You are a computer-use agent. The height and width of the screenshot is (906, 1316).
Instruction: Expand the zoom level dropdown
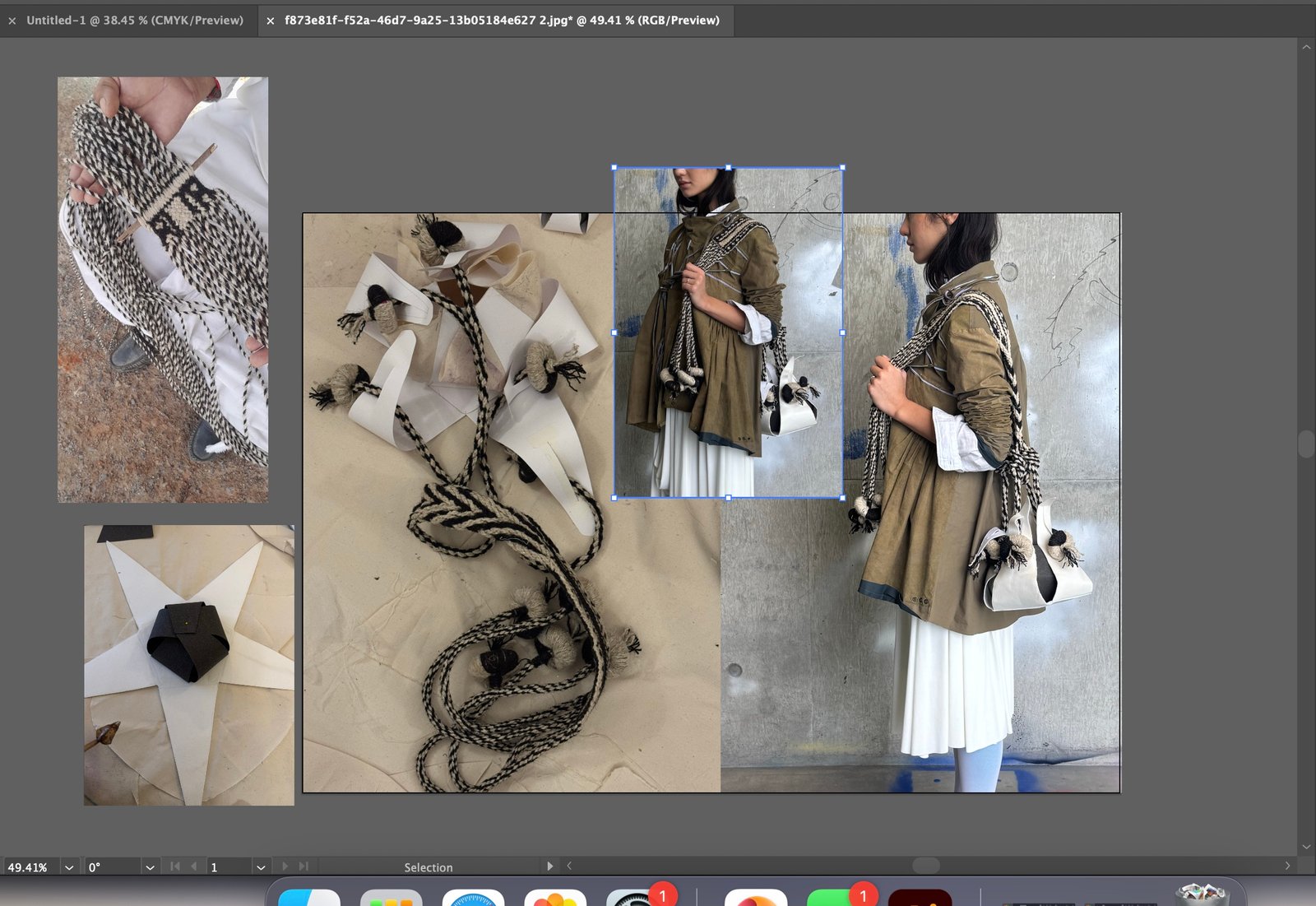point(69,867)
